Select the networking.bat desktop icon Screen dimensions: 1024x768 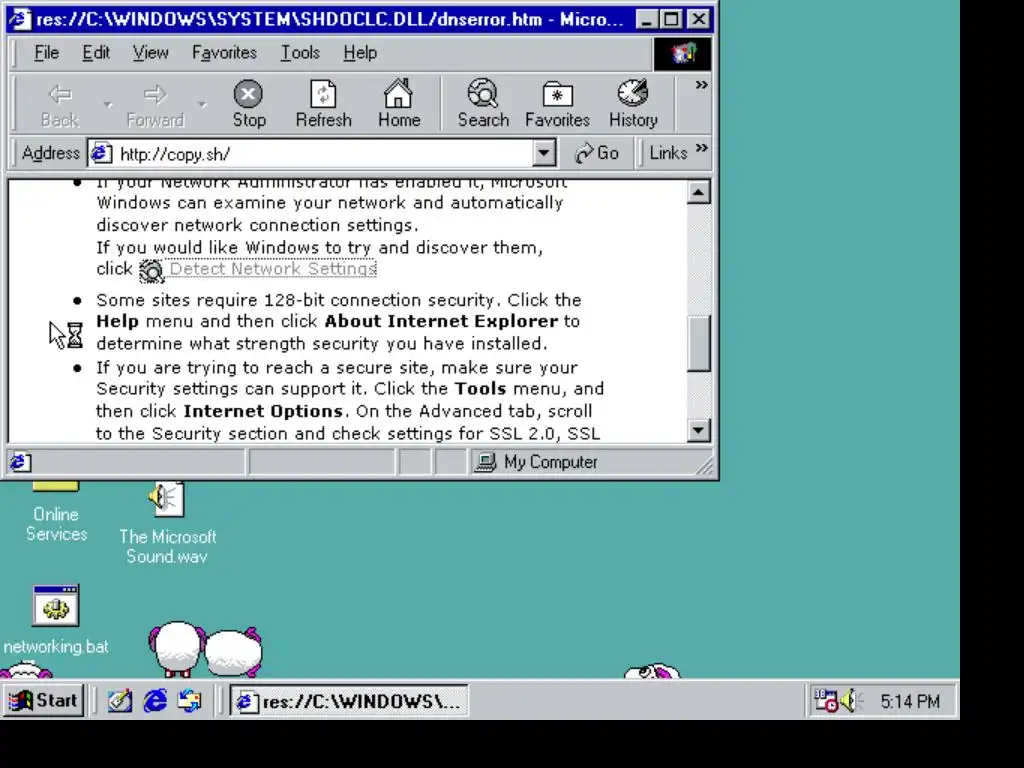[x=56, y=620]
